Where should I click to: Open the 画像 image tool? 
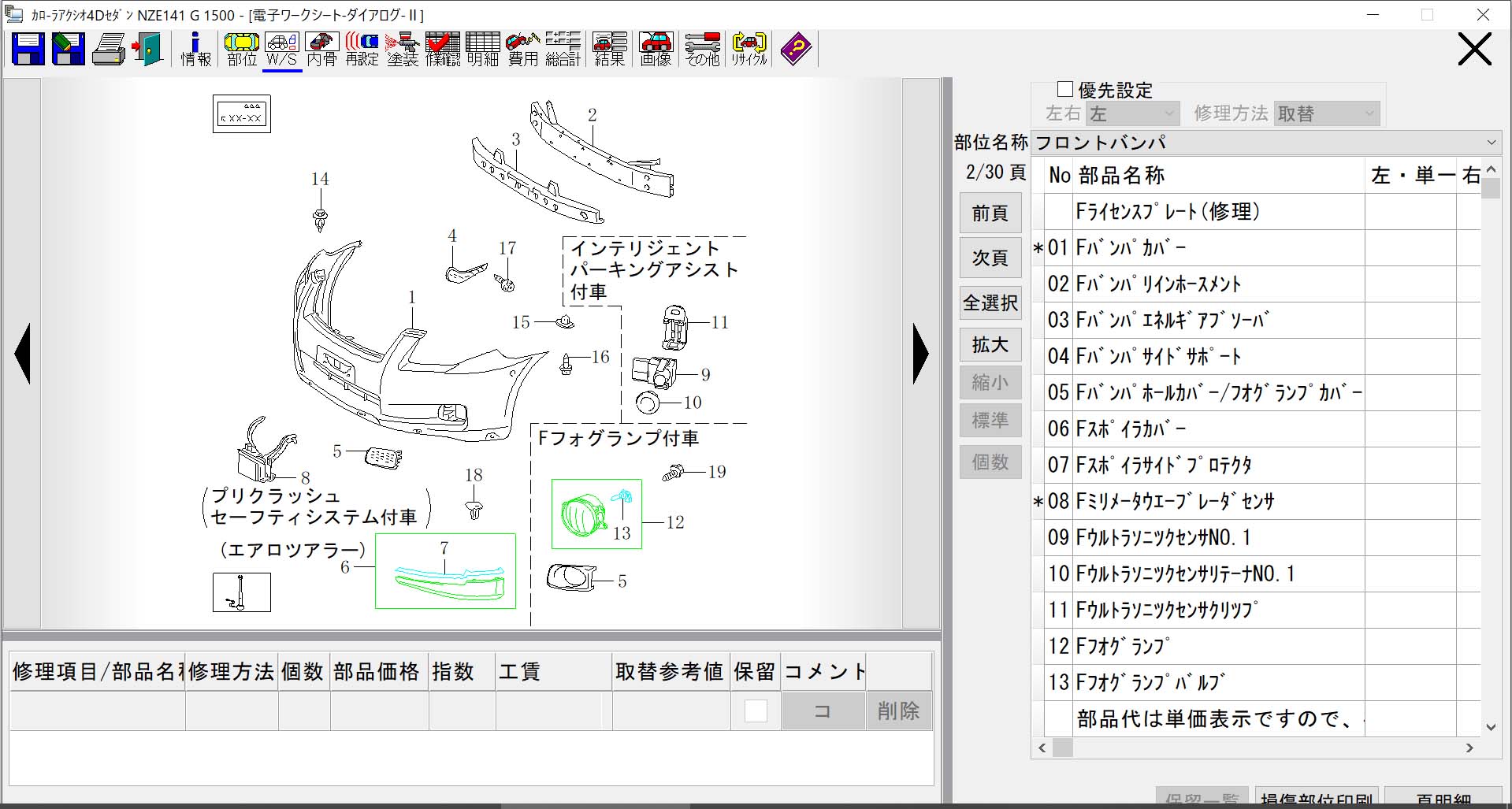pyautogui.click(x=655, y=49)
